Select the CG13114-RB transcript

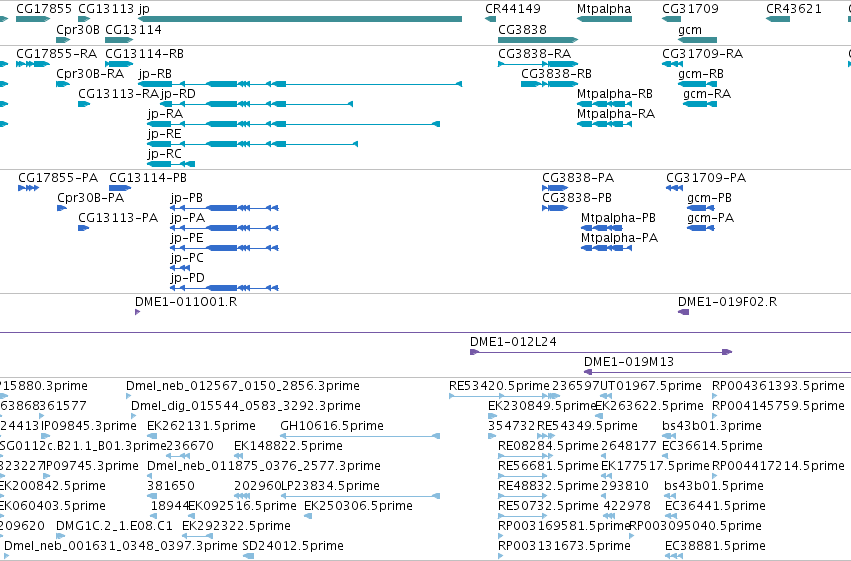119,63
